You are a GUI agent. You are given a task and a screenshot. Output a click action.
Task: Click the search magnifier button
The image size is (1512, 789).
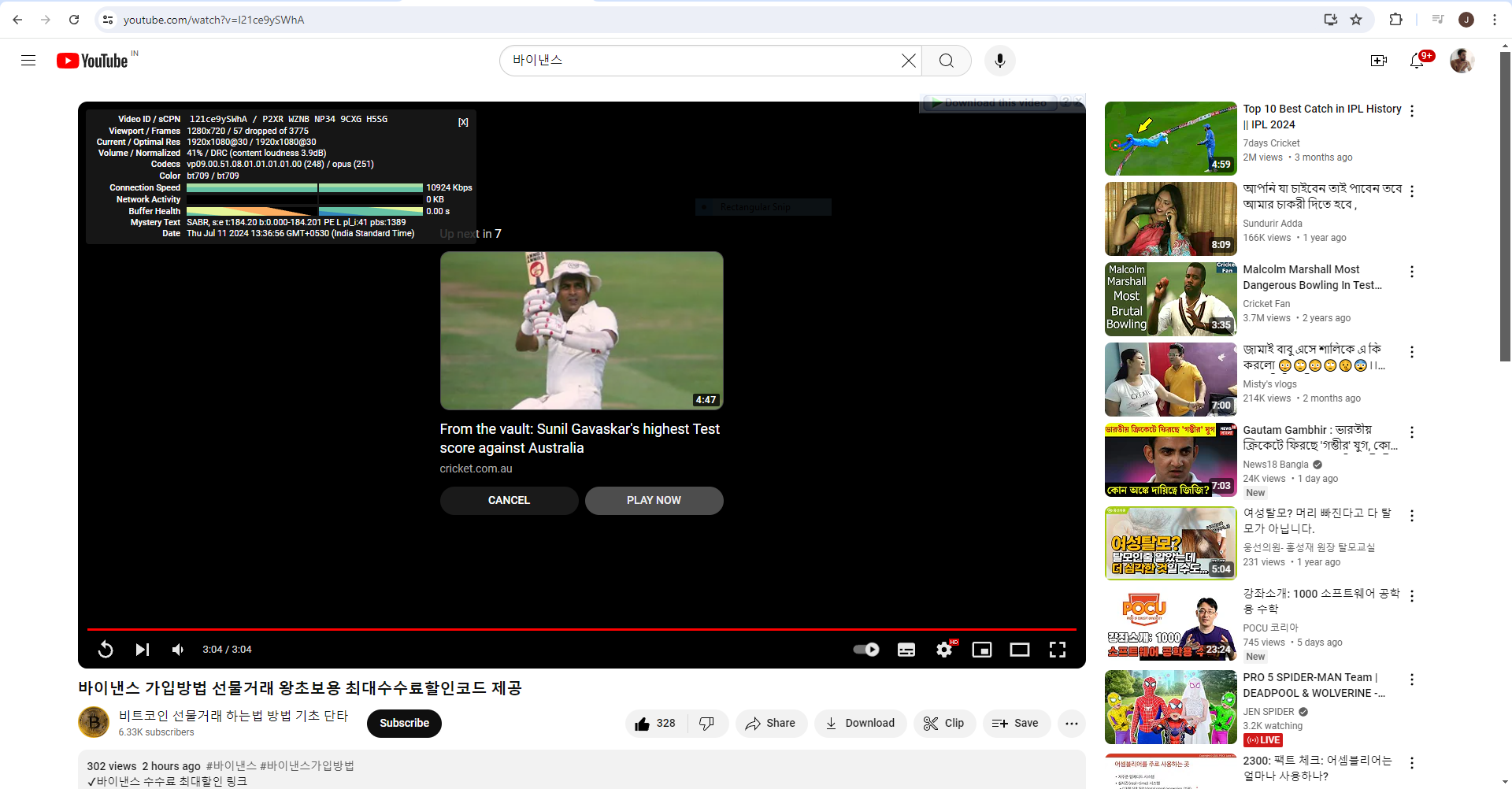coord(947,61)
